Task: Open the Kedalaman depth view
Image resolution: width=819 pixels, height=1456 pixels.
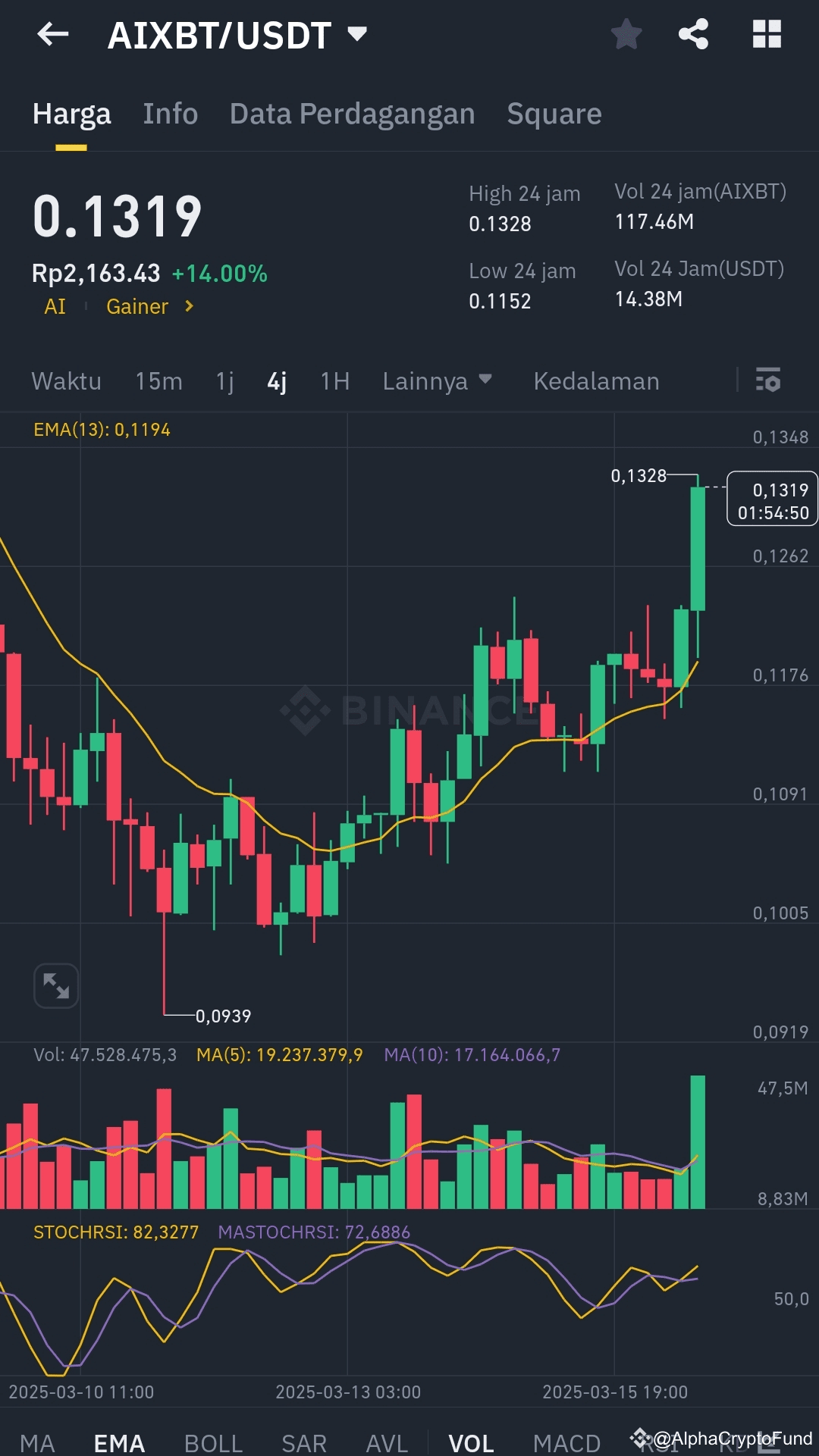Action: [596, 381]
